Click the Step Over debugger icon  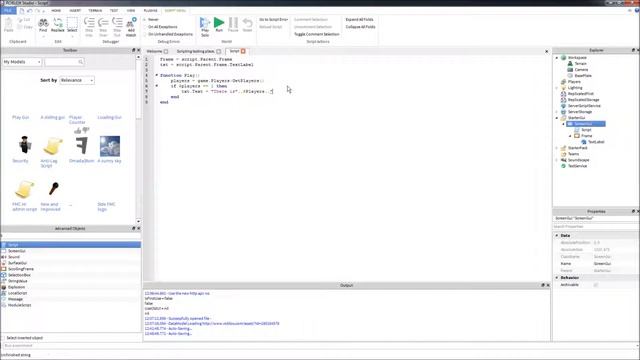pyautogui.click(x=103, y=22)
